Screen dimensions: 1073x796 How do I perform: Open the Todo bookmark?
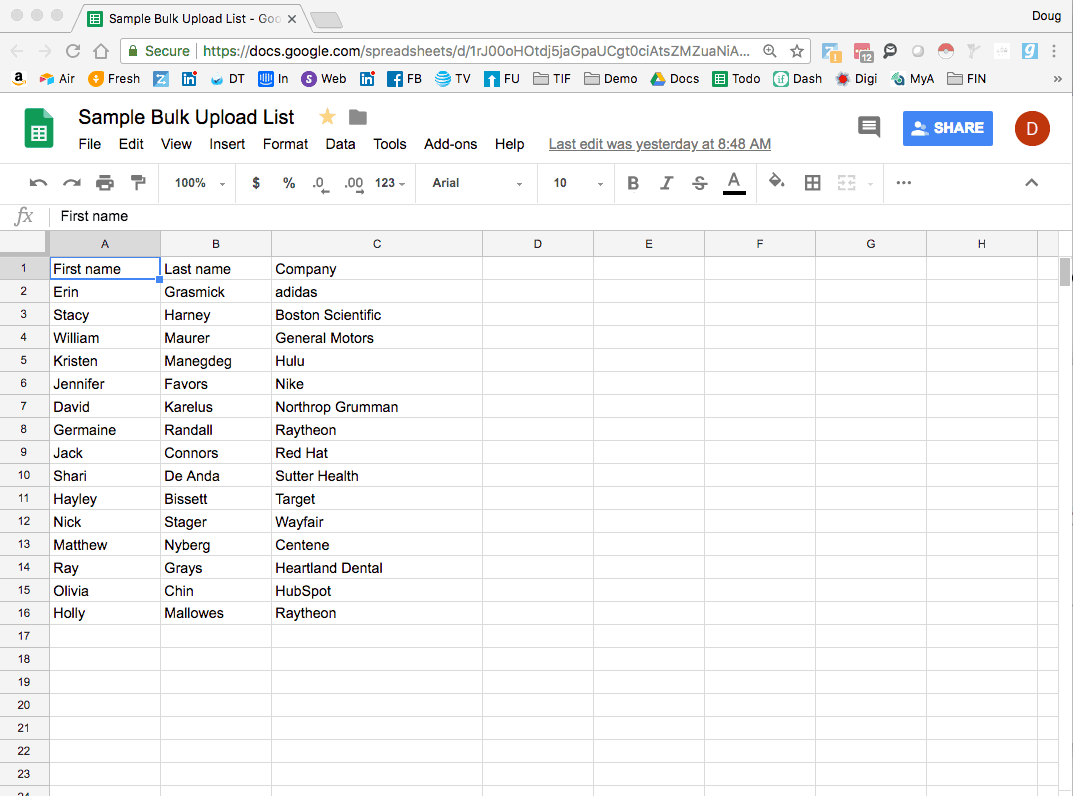(736, 79)
